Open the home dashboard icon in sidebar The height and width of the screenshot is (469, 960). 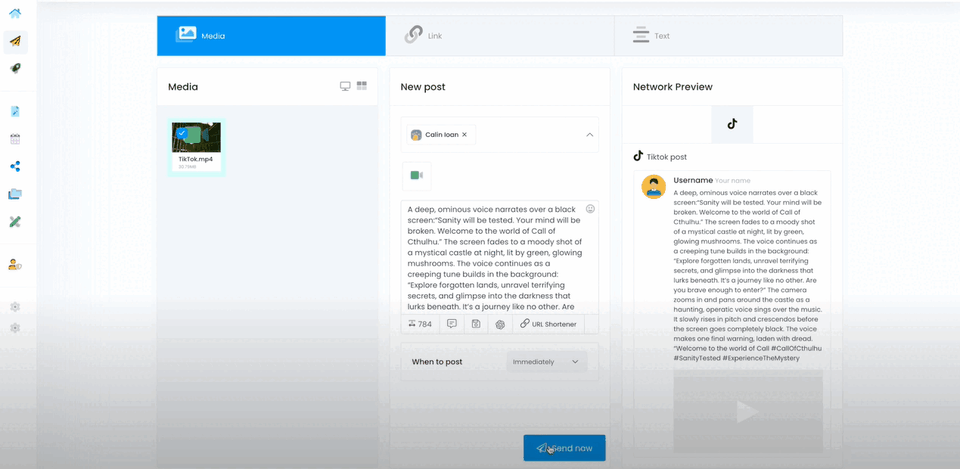pyautogui.click(x=15, y=14)
